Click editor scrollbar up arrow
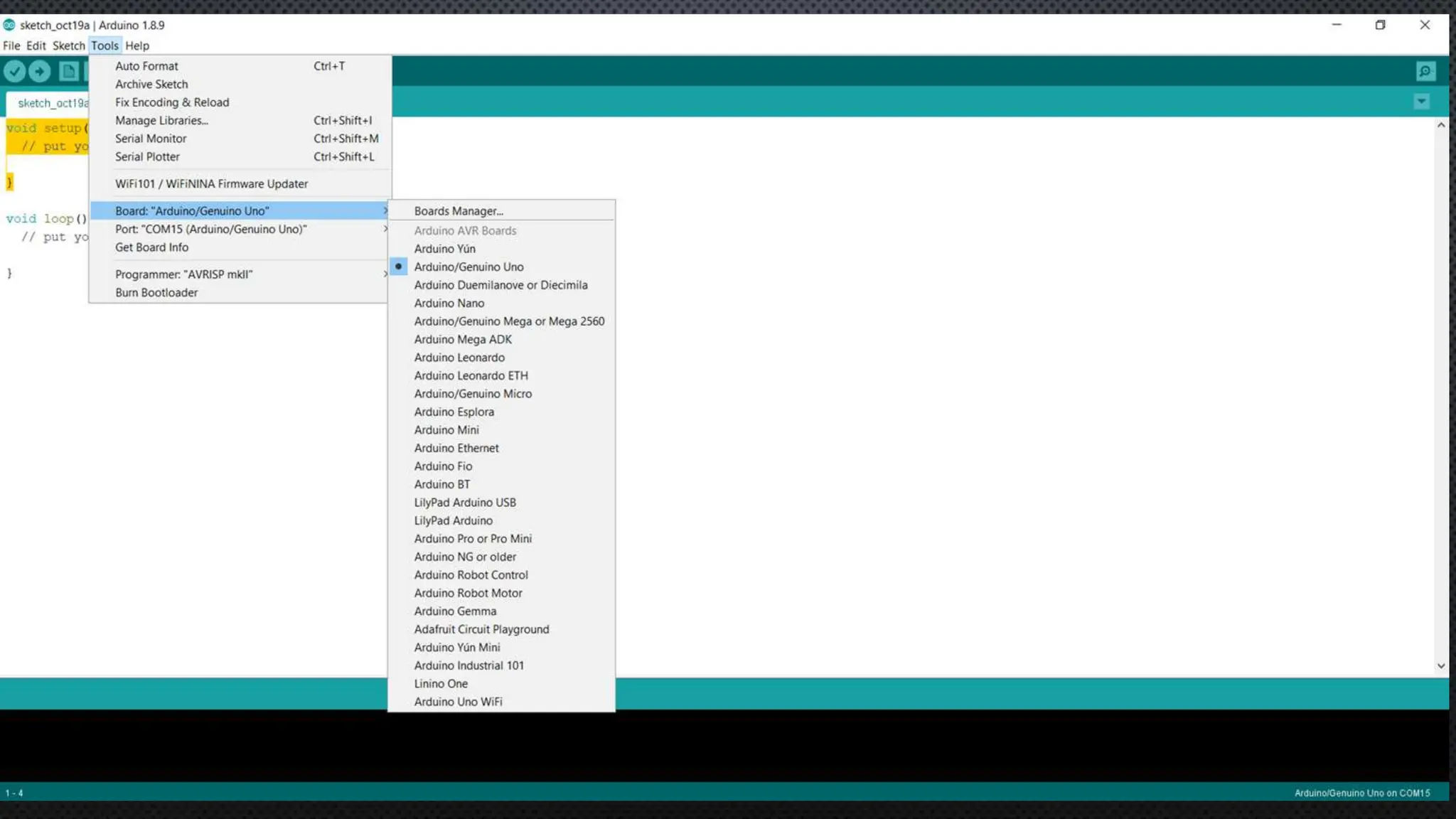1456x819 pixels. click(x=1441, y=125)
